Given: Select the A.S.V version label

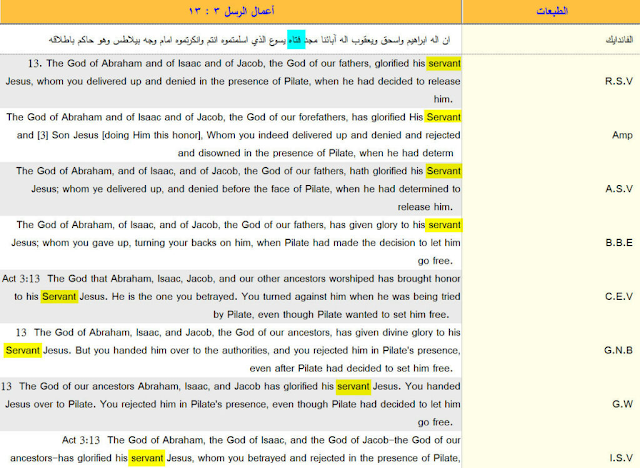Looking at the screenshot, I should [x=619, y=189].
